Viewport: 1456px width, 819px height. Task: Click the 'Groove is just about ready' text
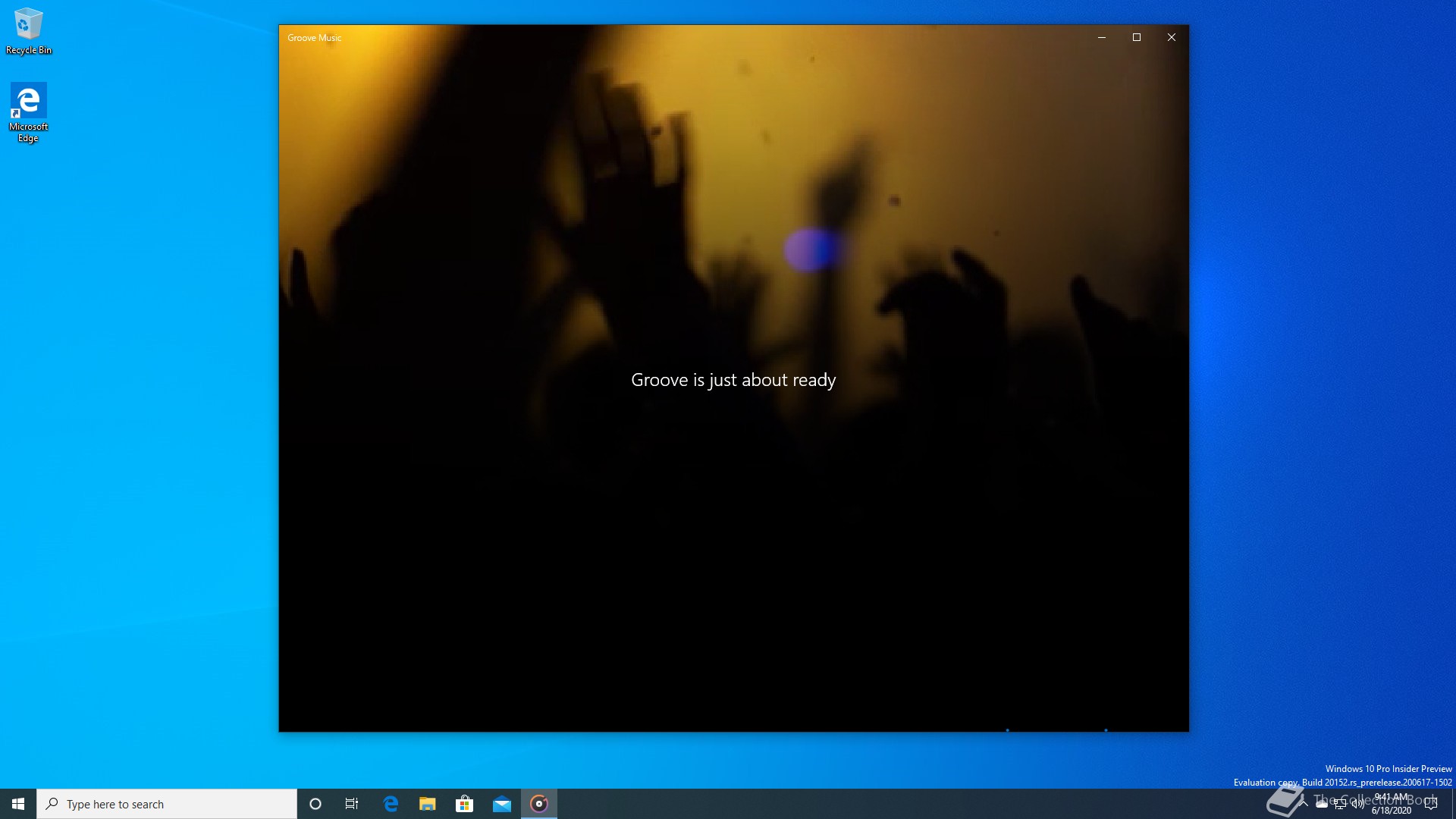(x=733, y=380)
